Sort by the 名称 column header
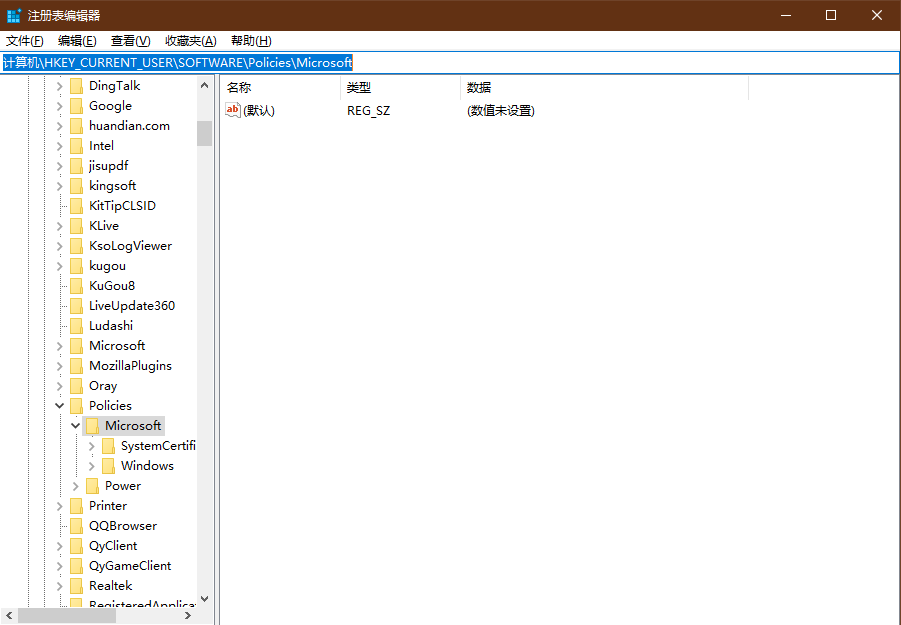The image size is (901, 625). coord(280,88)
